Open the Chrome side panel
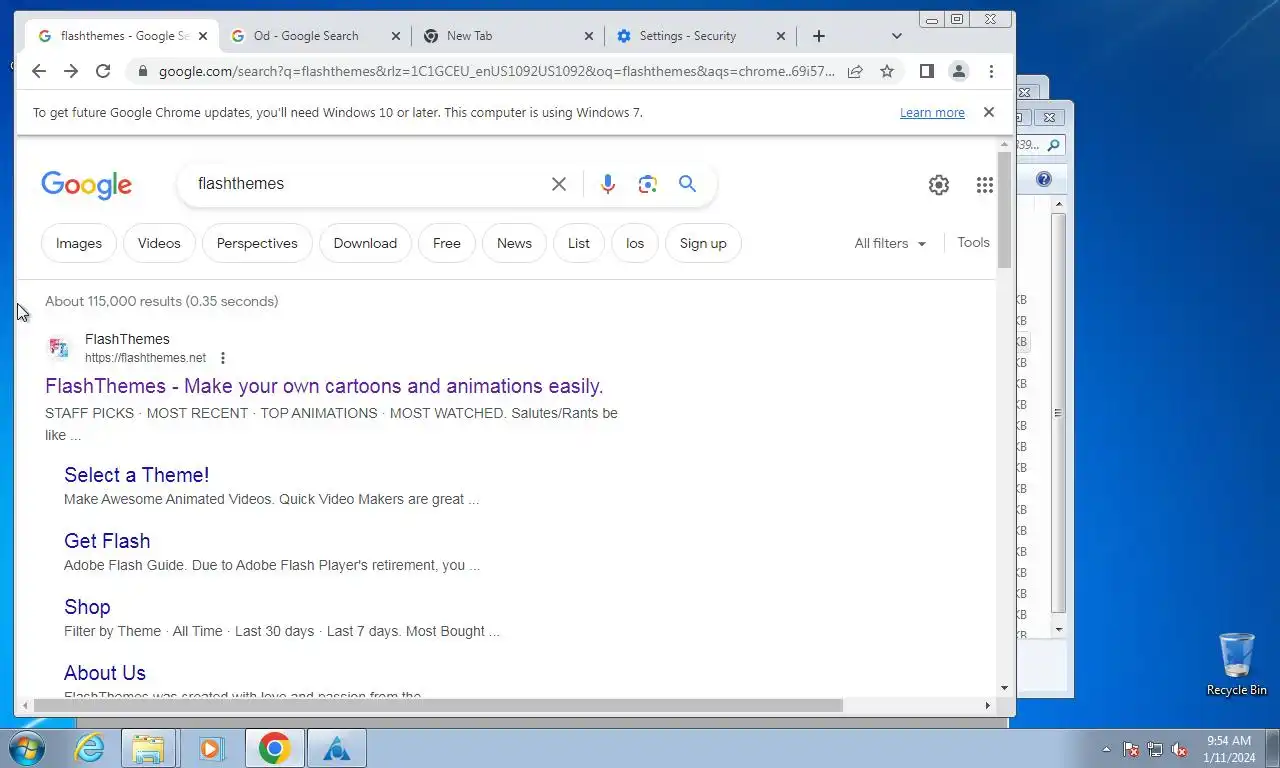1280x768 pixels. pos(927,71)
